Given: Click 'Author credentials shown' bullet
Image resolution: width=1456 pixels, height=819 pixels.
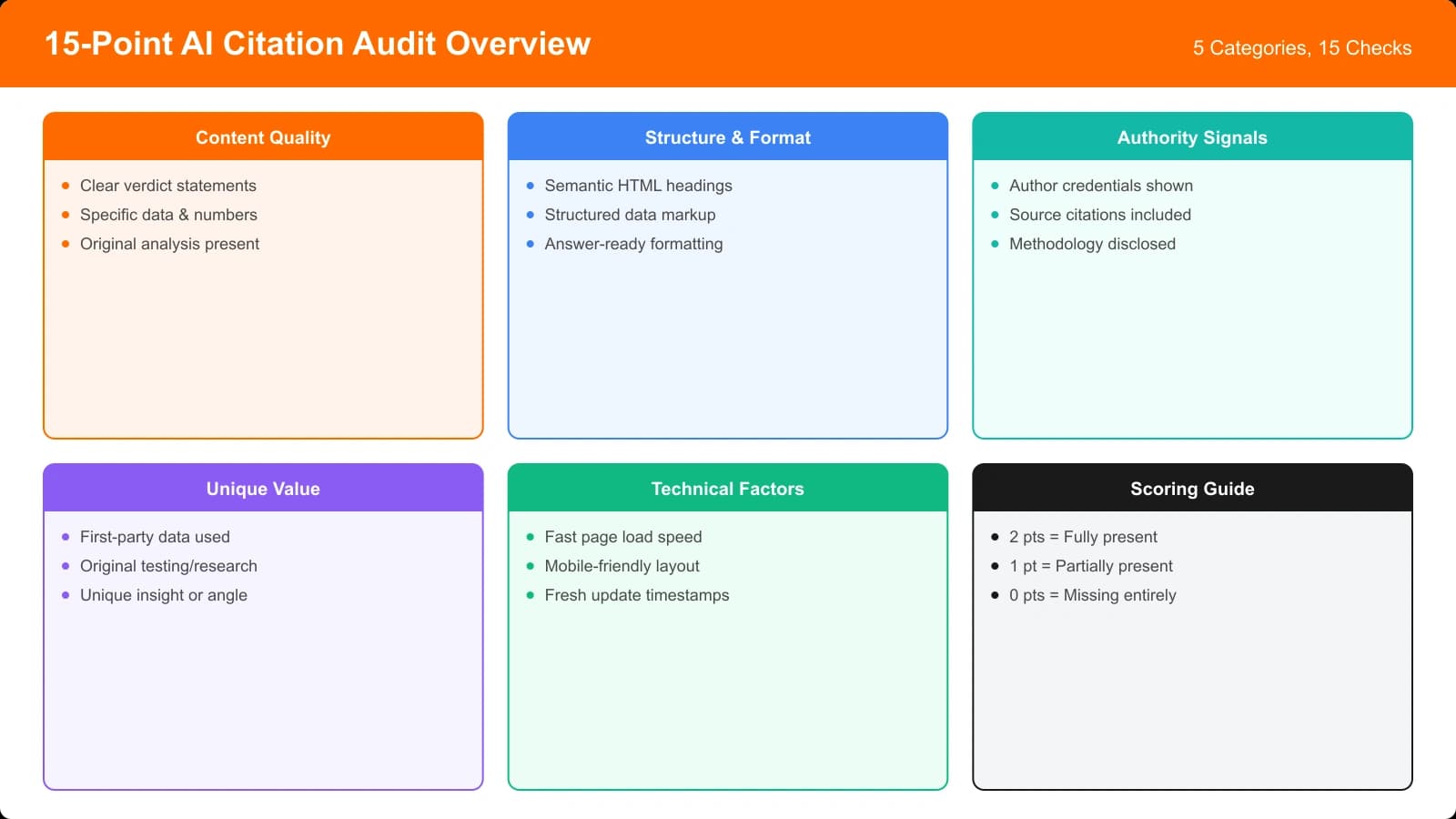Looking at the screenshot, I should point(1101,185).
